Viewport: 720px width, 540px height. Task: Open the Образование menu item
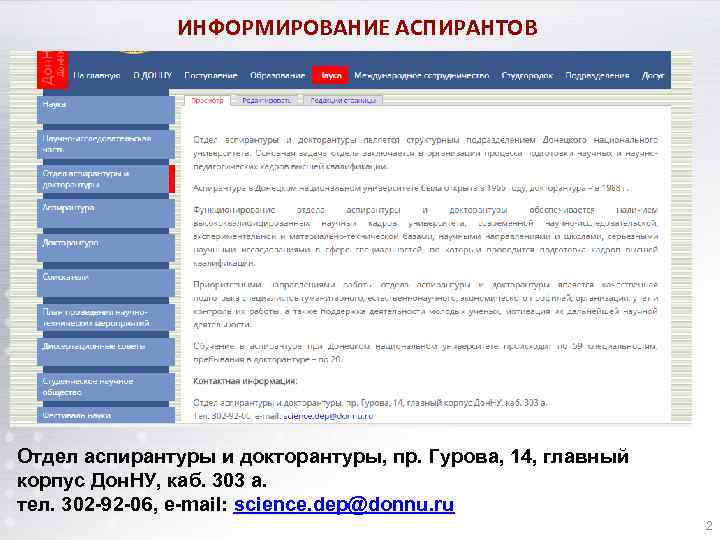(277, 75)
